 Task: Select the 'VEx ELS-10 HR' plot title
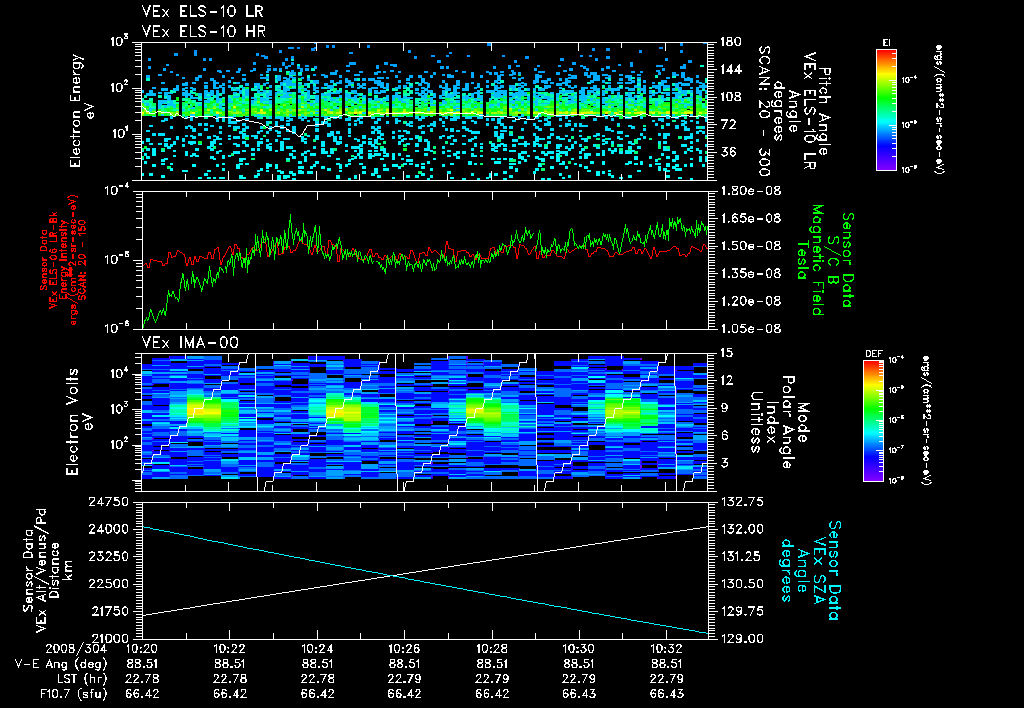click(x=204, y=31)
